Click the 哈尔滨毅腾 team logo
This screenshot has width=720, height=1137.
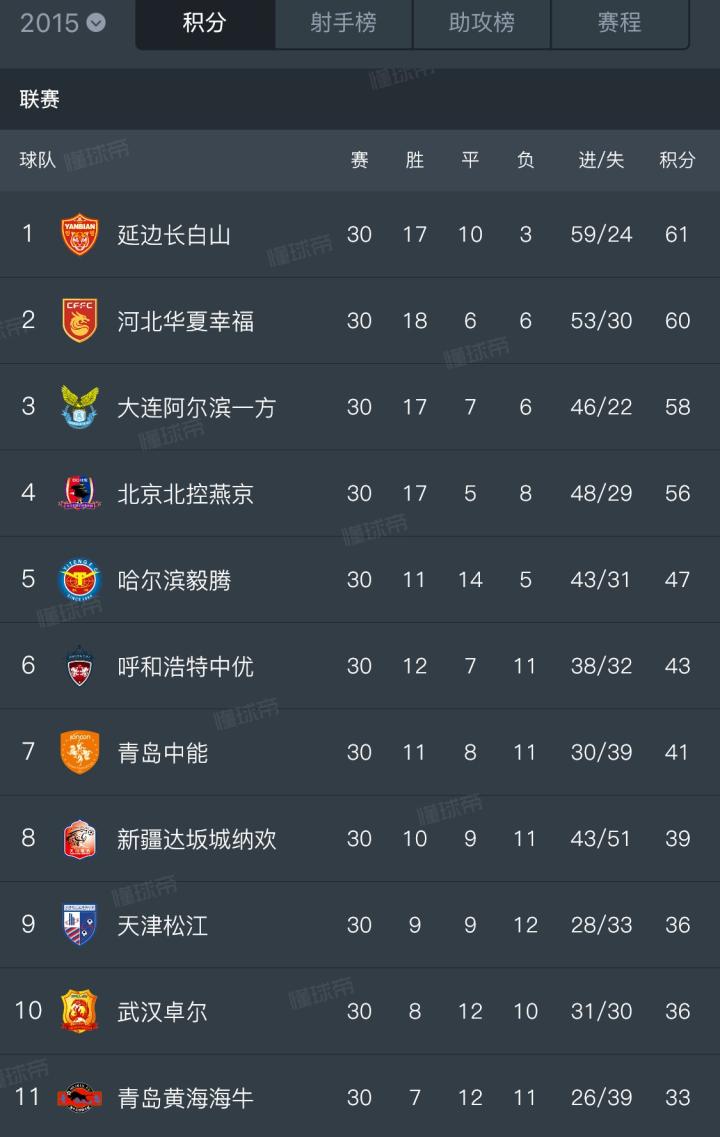click(80, 579)
